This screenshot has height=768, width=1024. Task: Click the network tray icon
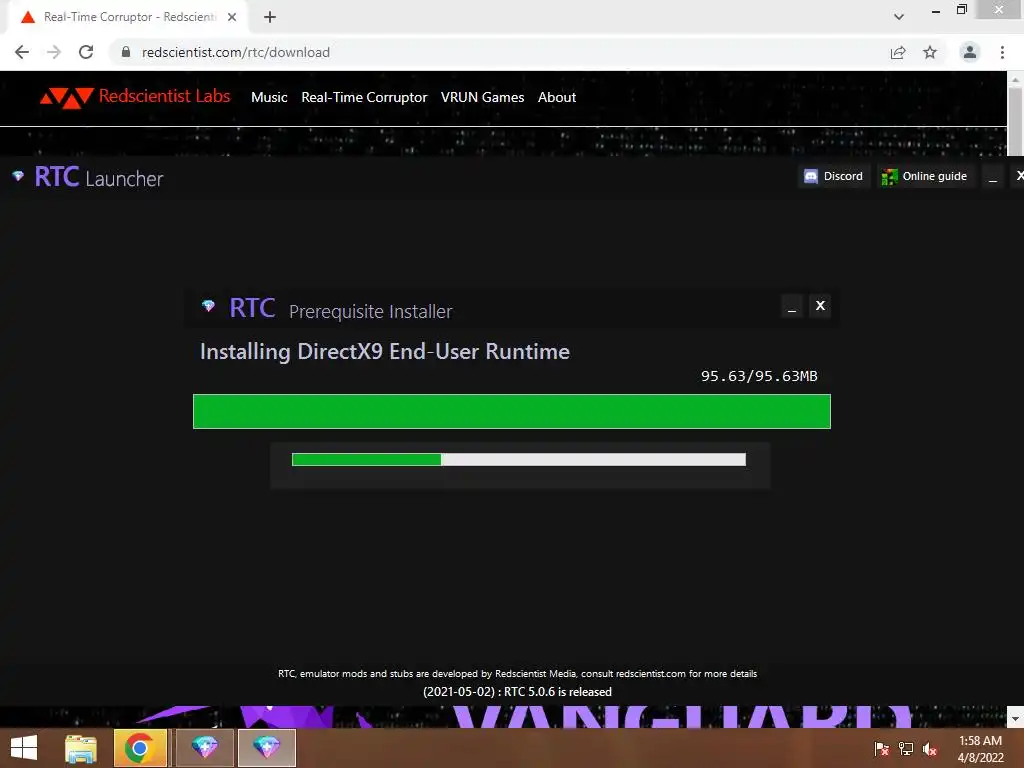click(x=906, y=749)
